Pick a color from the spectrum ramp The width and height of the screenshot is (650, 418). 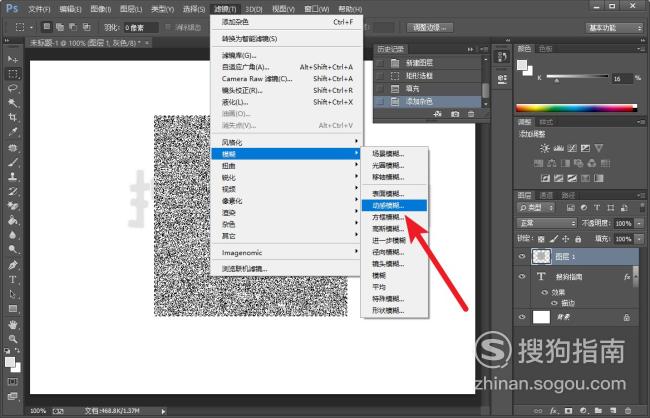(x=576, y=108)
